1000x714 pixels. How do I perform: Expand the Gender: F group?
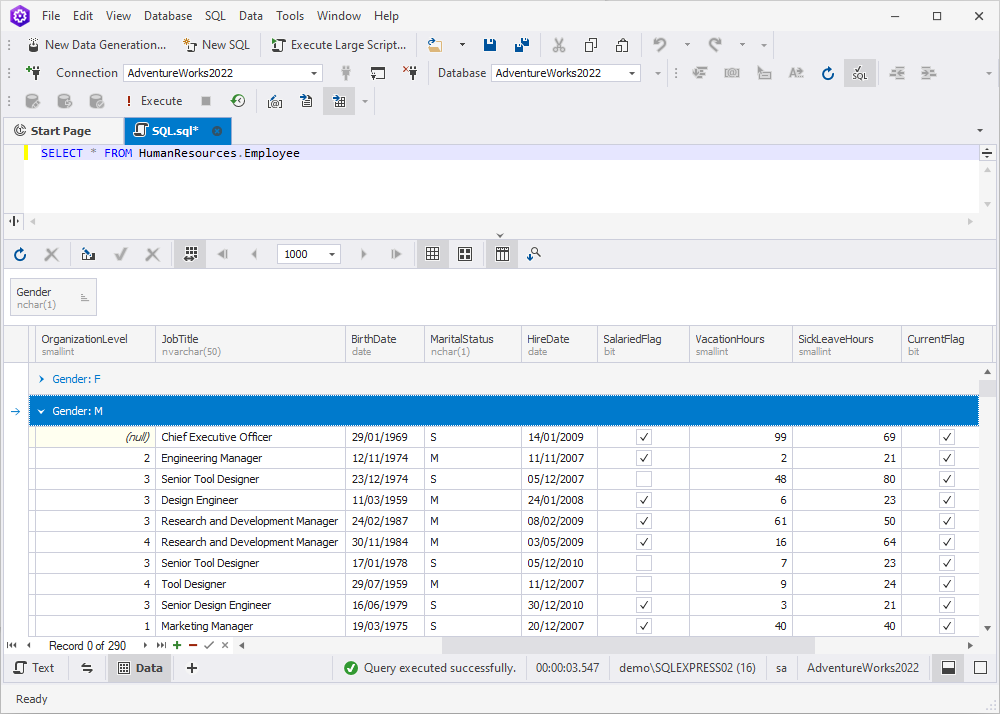(x=41, y=379)
